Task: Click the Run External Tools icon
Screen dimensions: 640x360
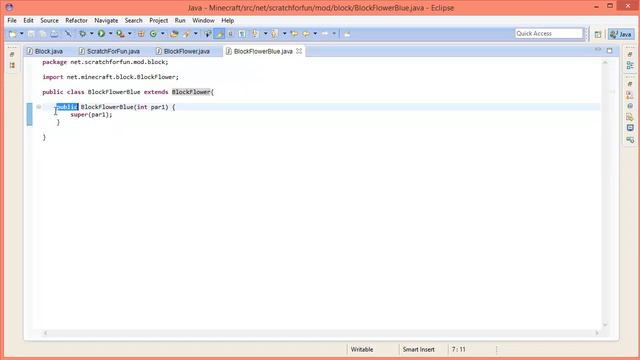Action: tap(120, 34)
